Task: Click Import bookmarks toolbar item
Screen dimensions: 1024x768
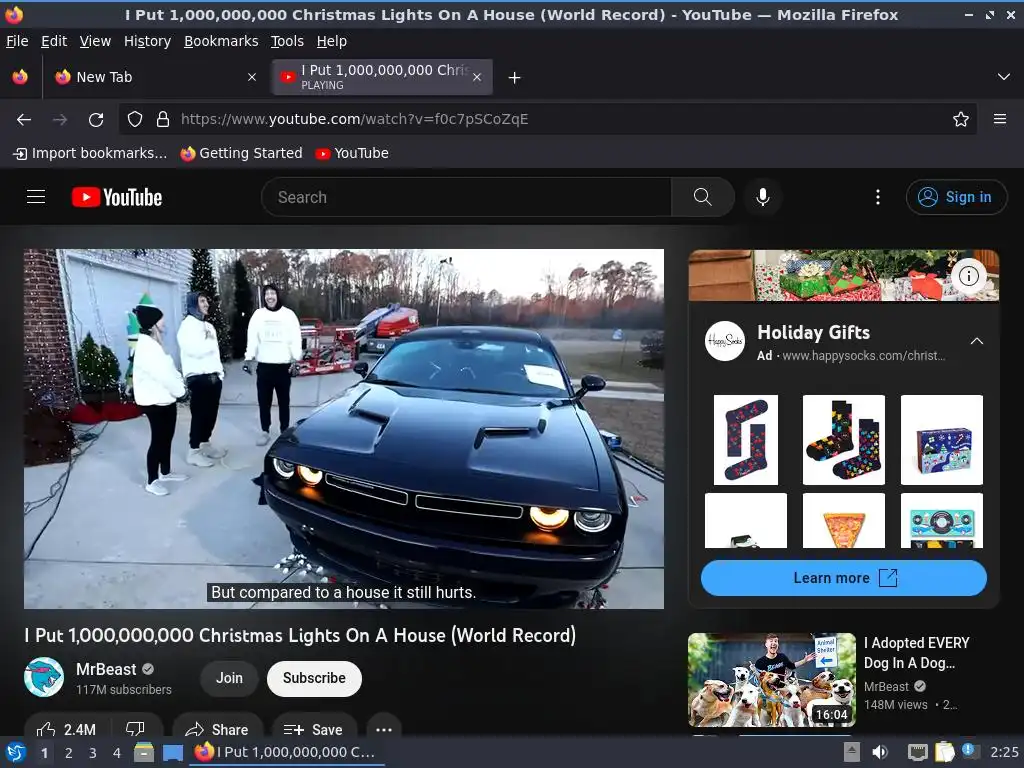Action: point(90,153)
